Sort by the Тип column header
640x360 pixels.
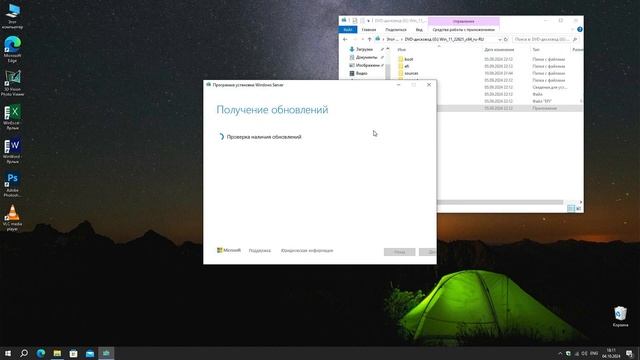pos(536,50)
